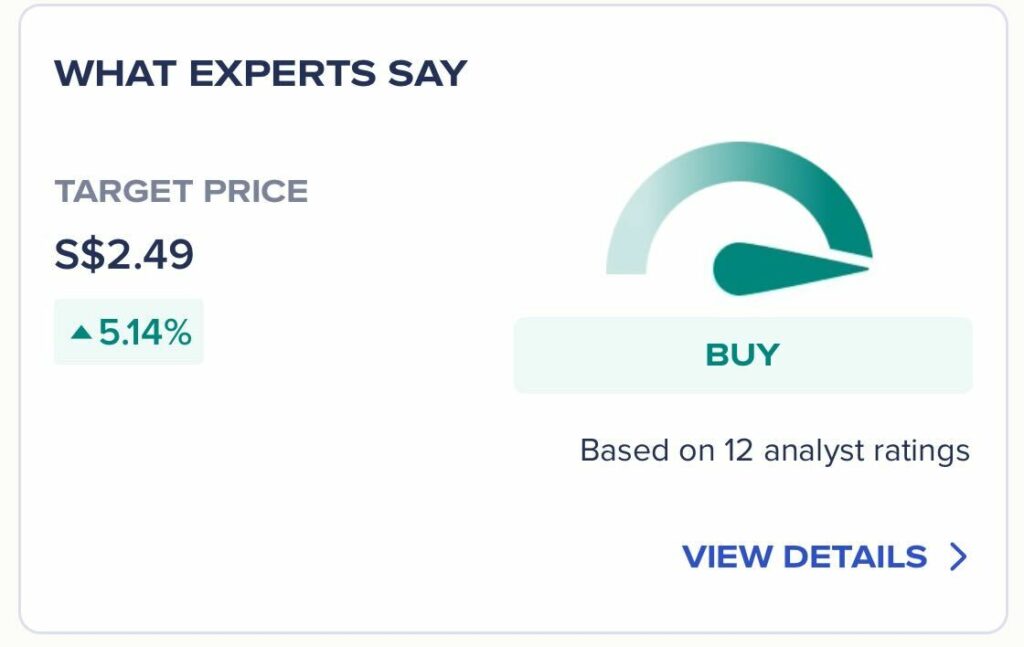Click the WHAT EXPERTS SAY heading

click(260, 73)
